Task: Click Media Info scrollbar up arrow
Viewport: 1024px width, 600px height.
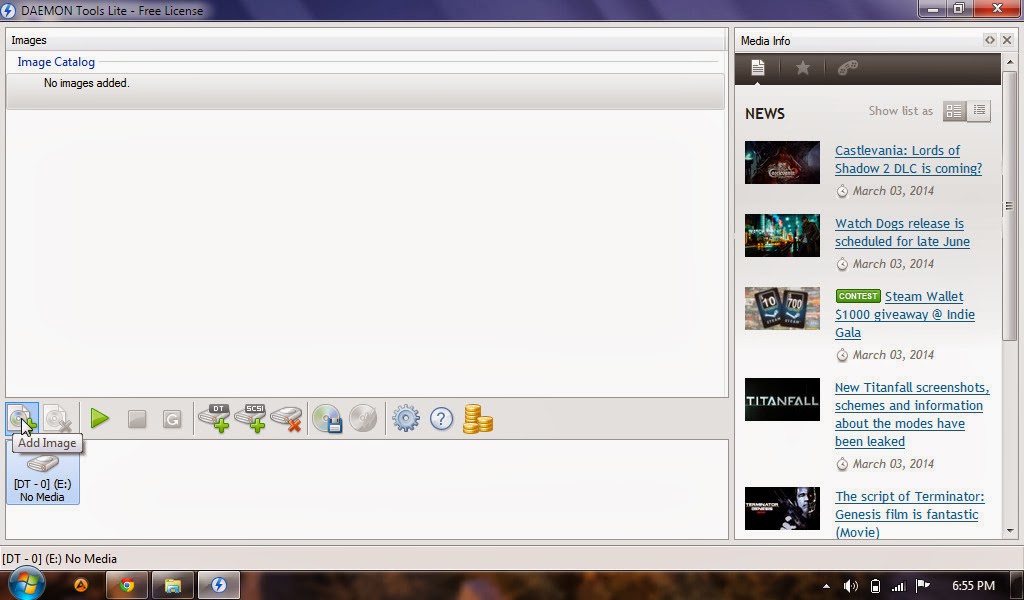Action: (1010, 63)
